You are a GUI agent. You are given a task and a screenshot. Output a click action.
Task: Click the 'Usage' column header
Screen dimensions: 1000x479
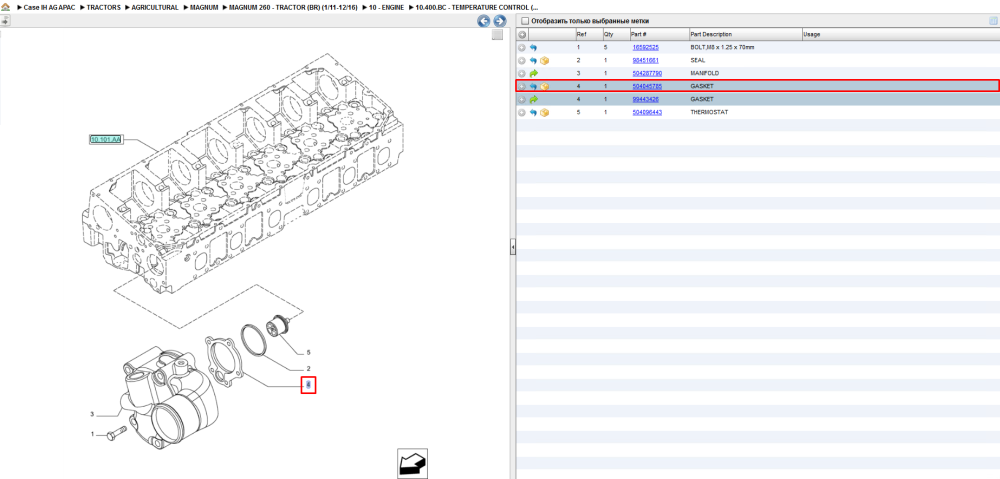coord(901,34)
